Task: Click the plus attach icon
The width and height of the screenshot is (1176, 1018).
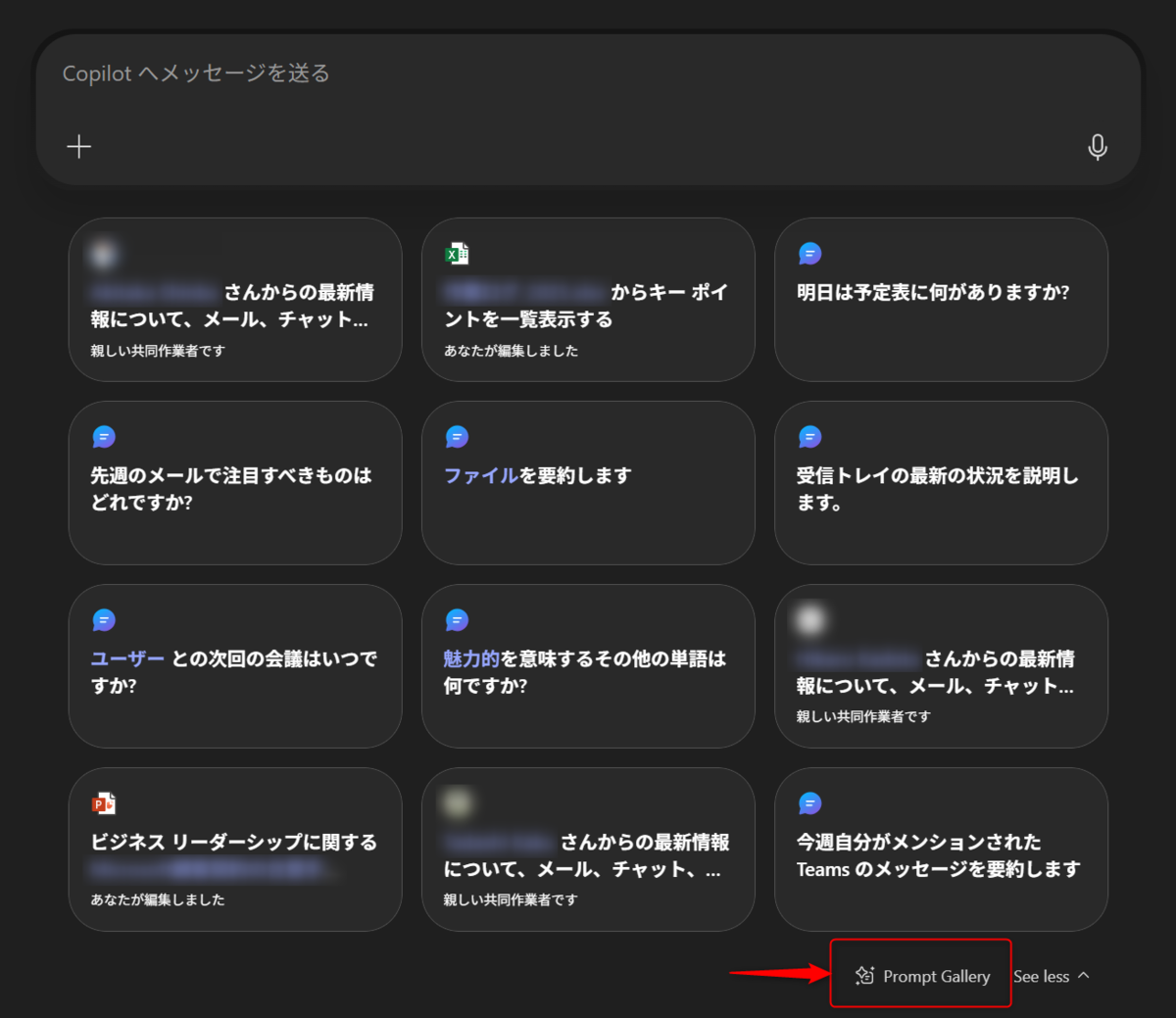Action: click(x=78, y=146)
